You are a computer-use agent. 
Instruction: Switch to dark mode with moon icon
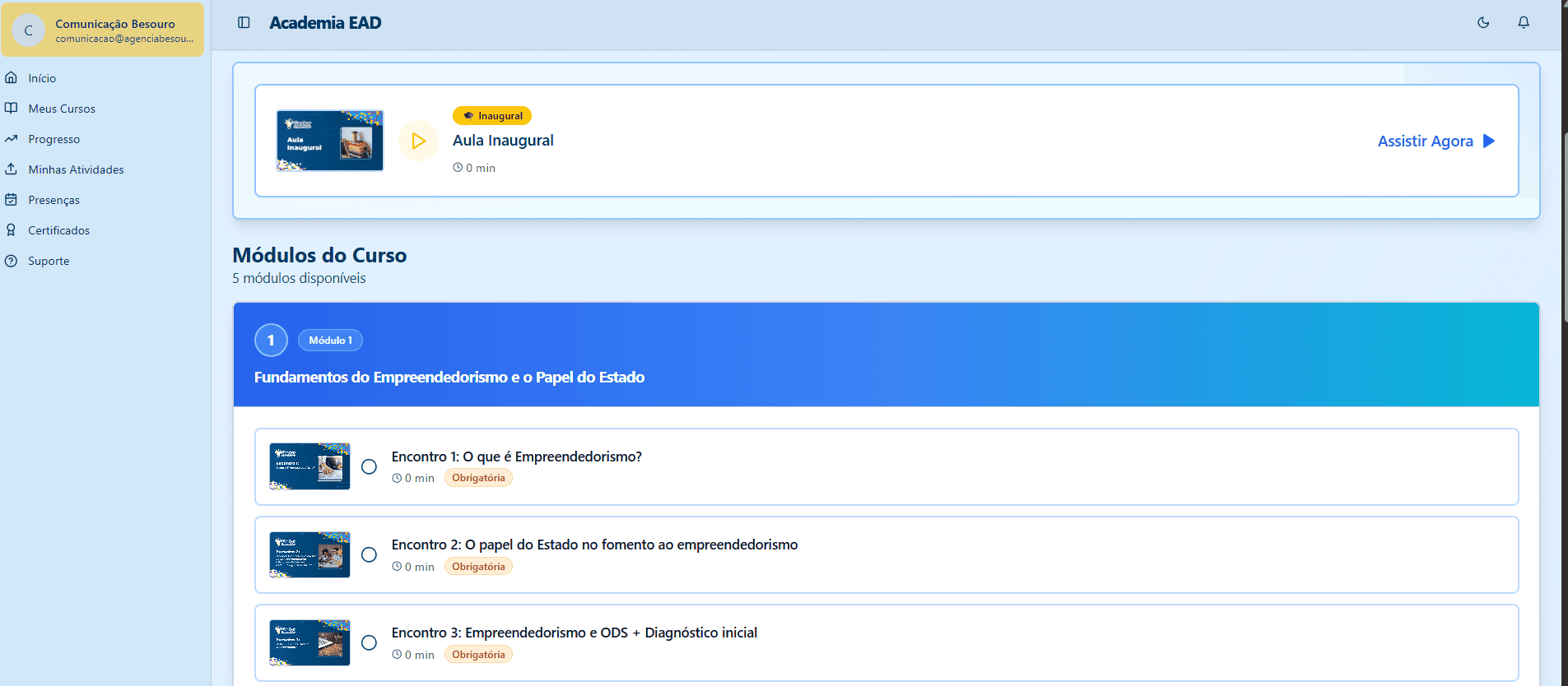(x=1483, y=23)
